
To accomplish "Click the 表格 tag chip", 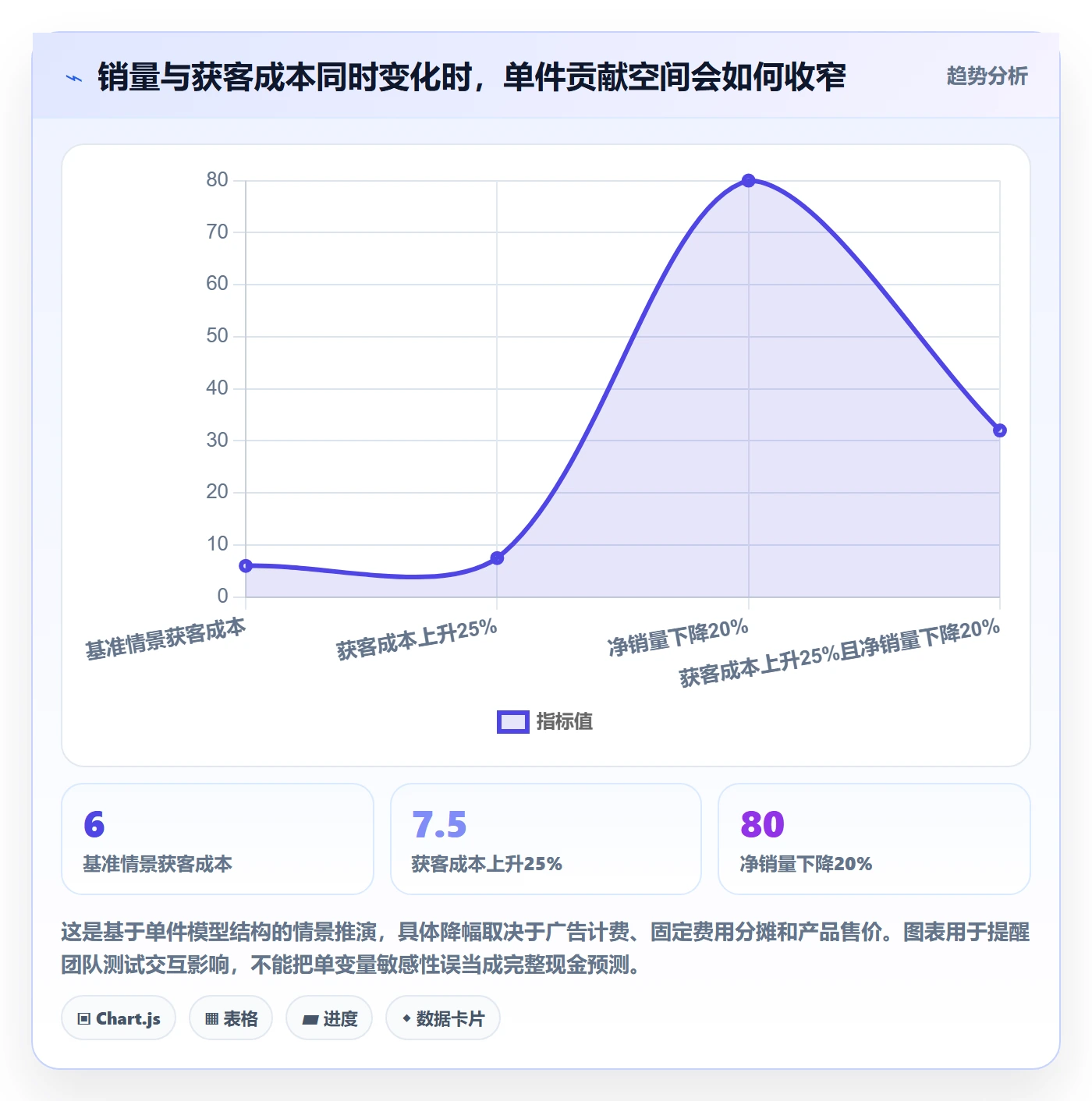I will tap(231, 1018).
